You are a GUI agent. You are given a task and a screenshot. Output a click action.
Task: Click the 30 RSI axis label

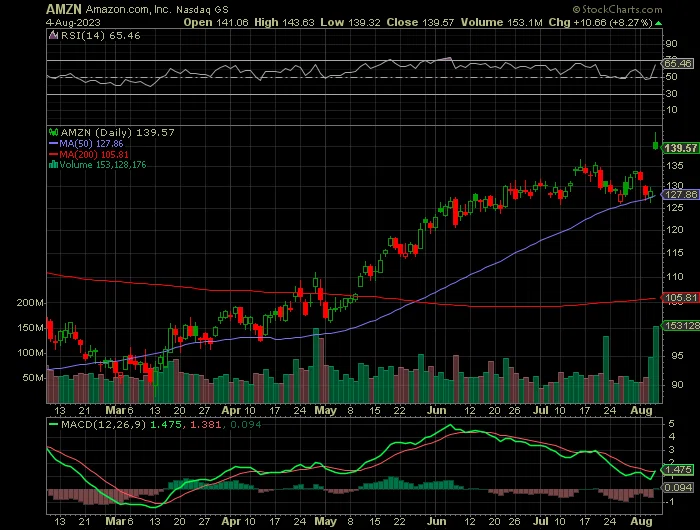(x=671, y=94)
